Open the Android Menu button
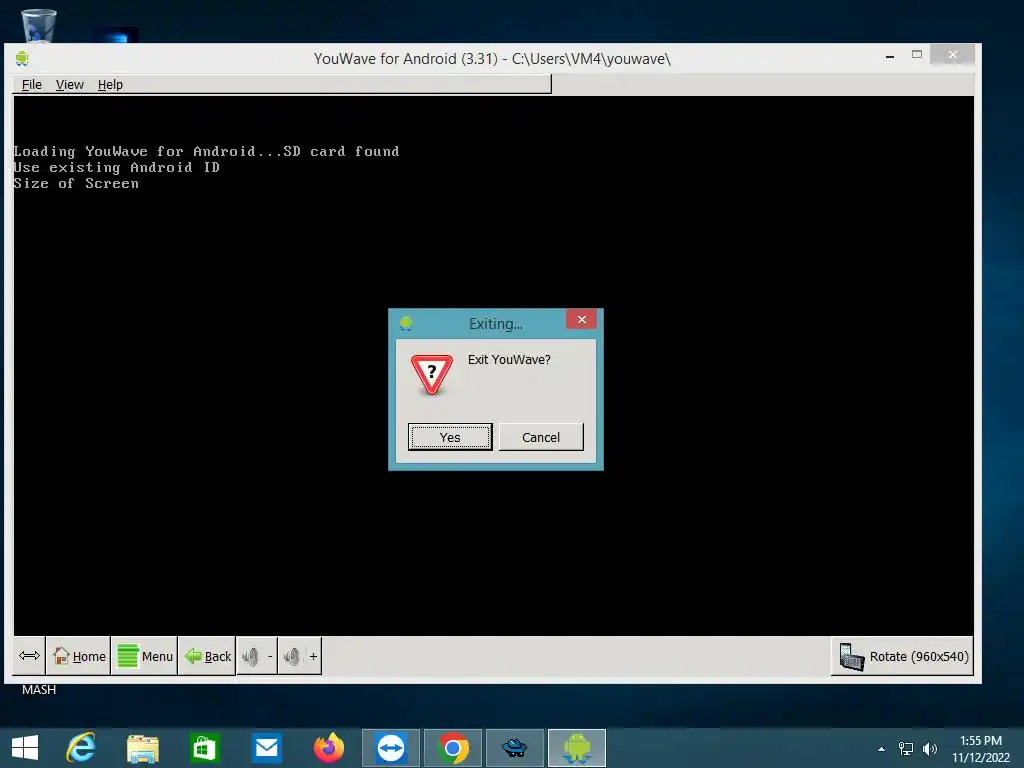The width and height of the screenshot is (1024, 768). point(144,656)
